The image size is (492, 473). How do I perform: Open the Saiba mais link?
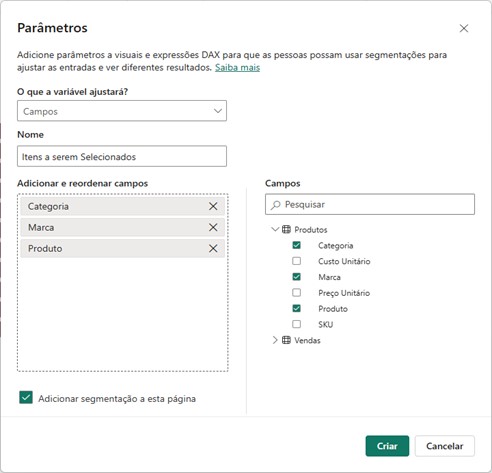click(237, 68)
